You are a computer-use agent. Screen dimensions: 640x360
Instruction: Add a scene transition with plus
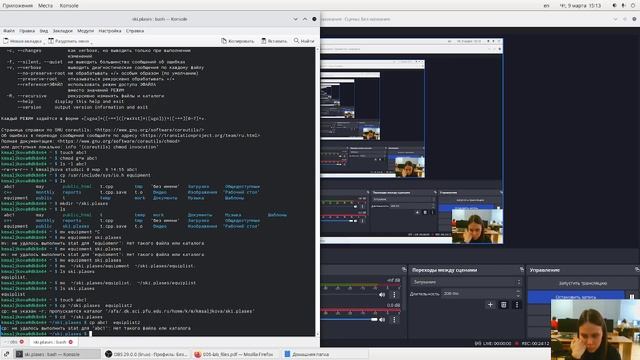490,305
